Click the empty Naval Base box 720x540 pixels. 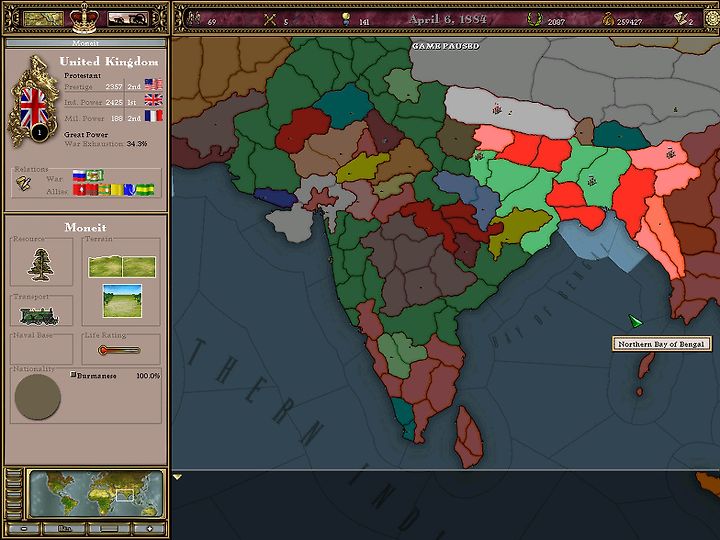click(41, 350)
